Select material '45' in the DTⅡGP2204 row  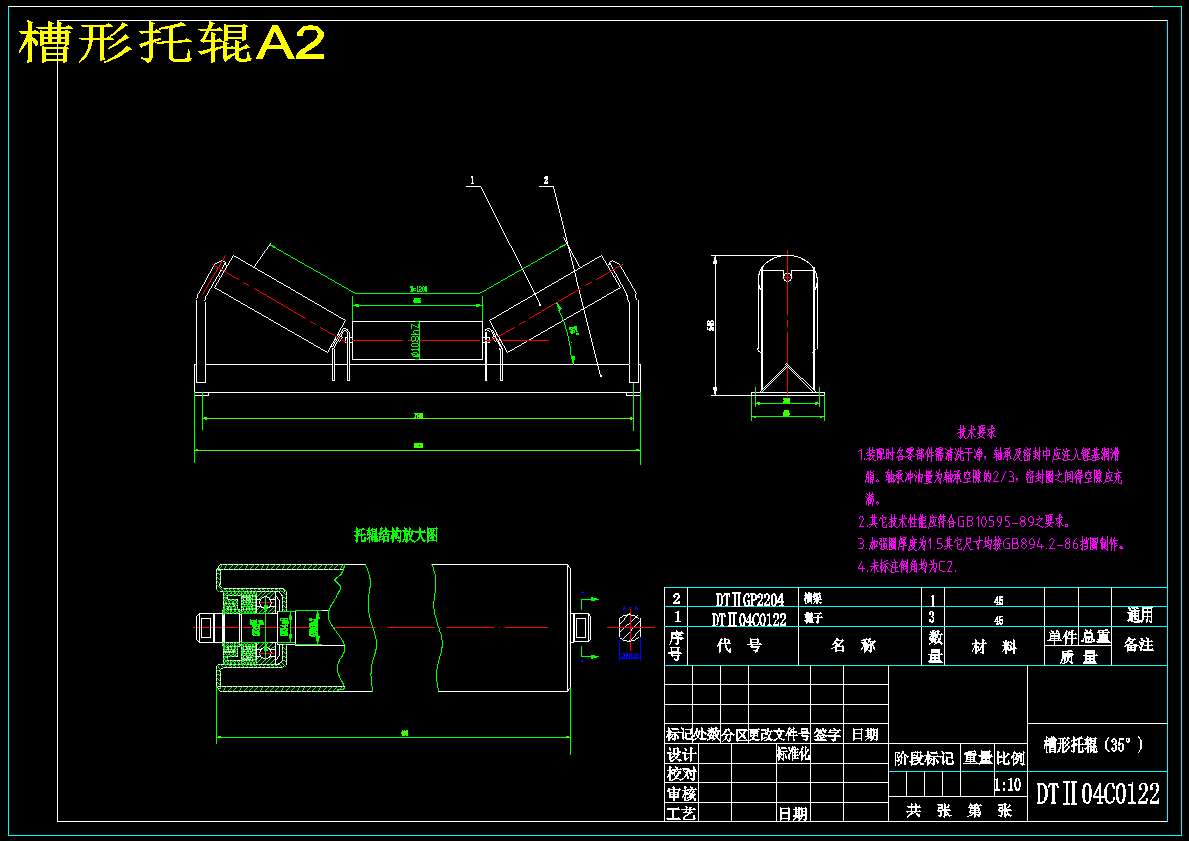point(999,601)
